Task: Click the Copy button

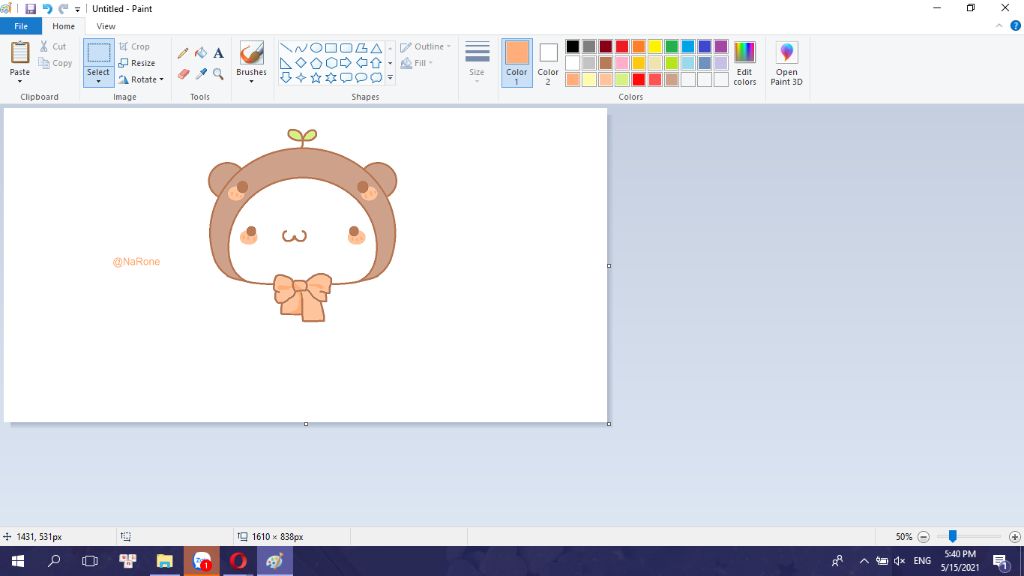Action: pos(56,63)
